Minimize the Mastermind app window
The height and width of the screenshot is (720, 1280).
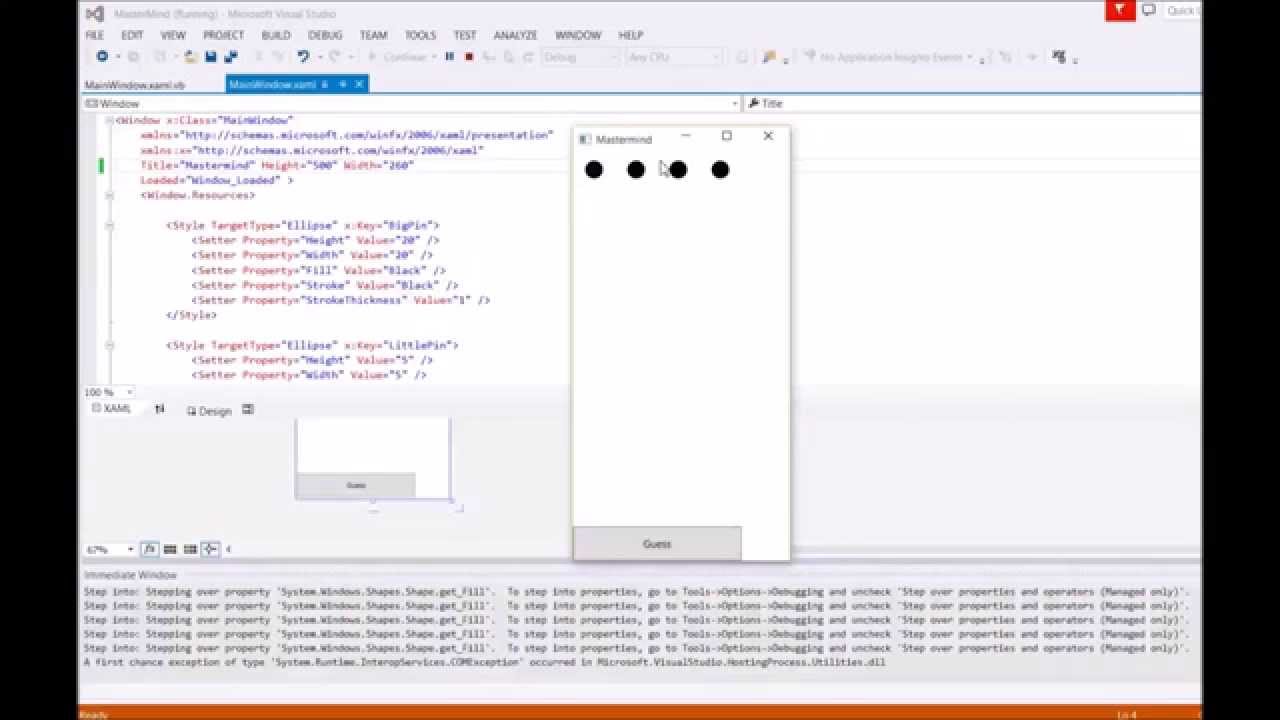click(685, 136)
